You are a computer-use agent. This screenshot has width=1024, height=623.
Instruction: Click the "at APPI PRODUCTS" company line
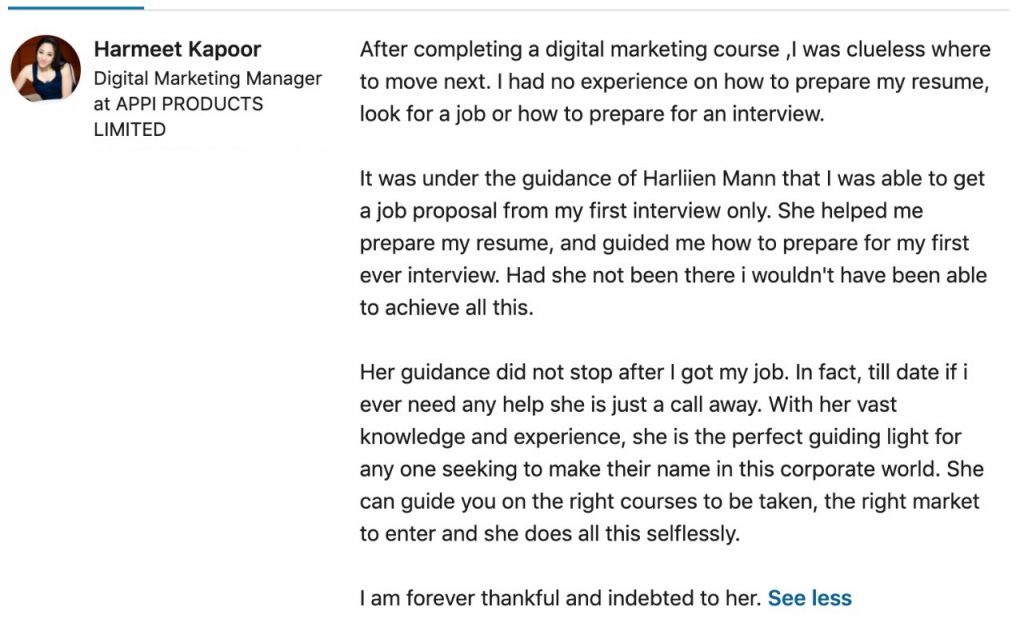178,104
